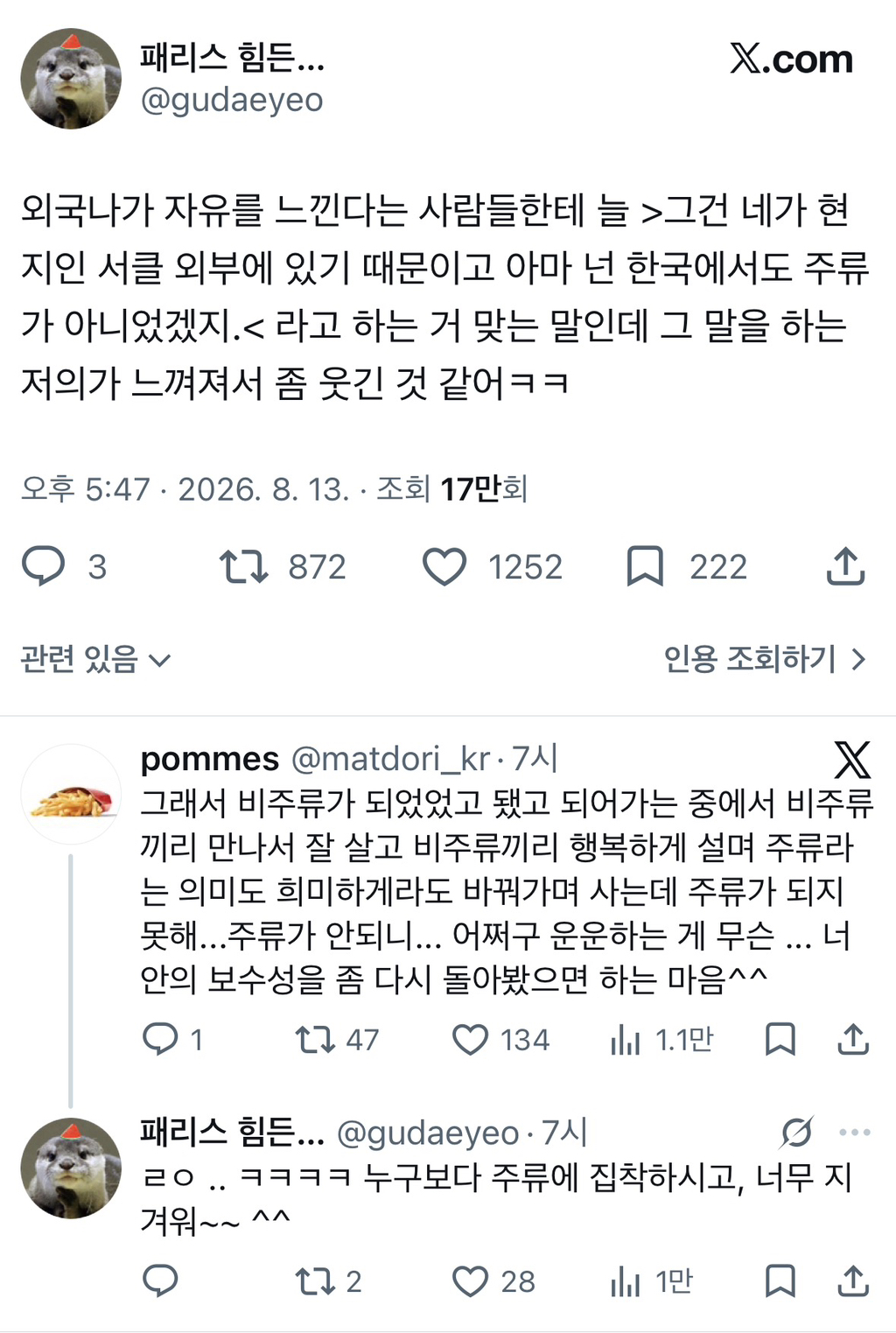Repost pommes reply with 47 reposts

point(315,1039)
